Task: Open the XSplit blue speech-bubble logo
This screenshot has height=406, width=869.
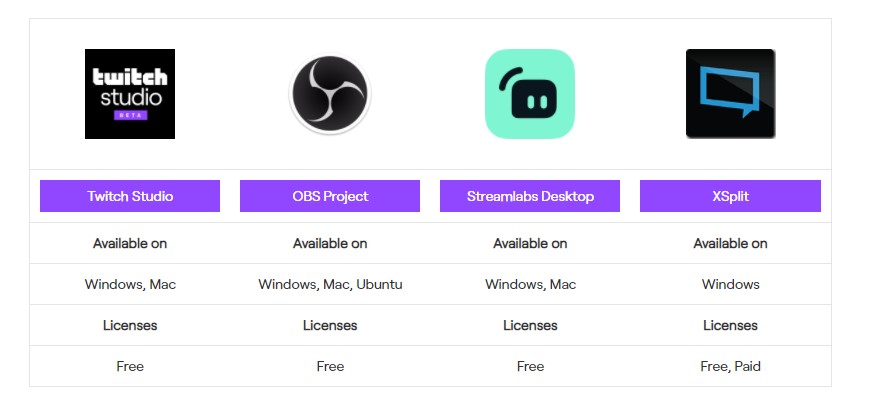Action: pos(730,94)
